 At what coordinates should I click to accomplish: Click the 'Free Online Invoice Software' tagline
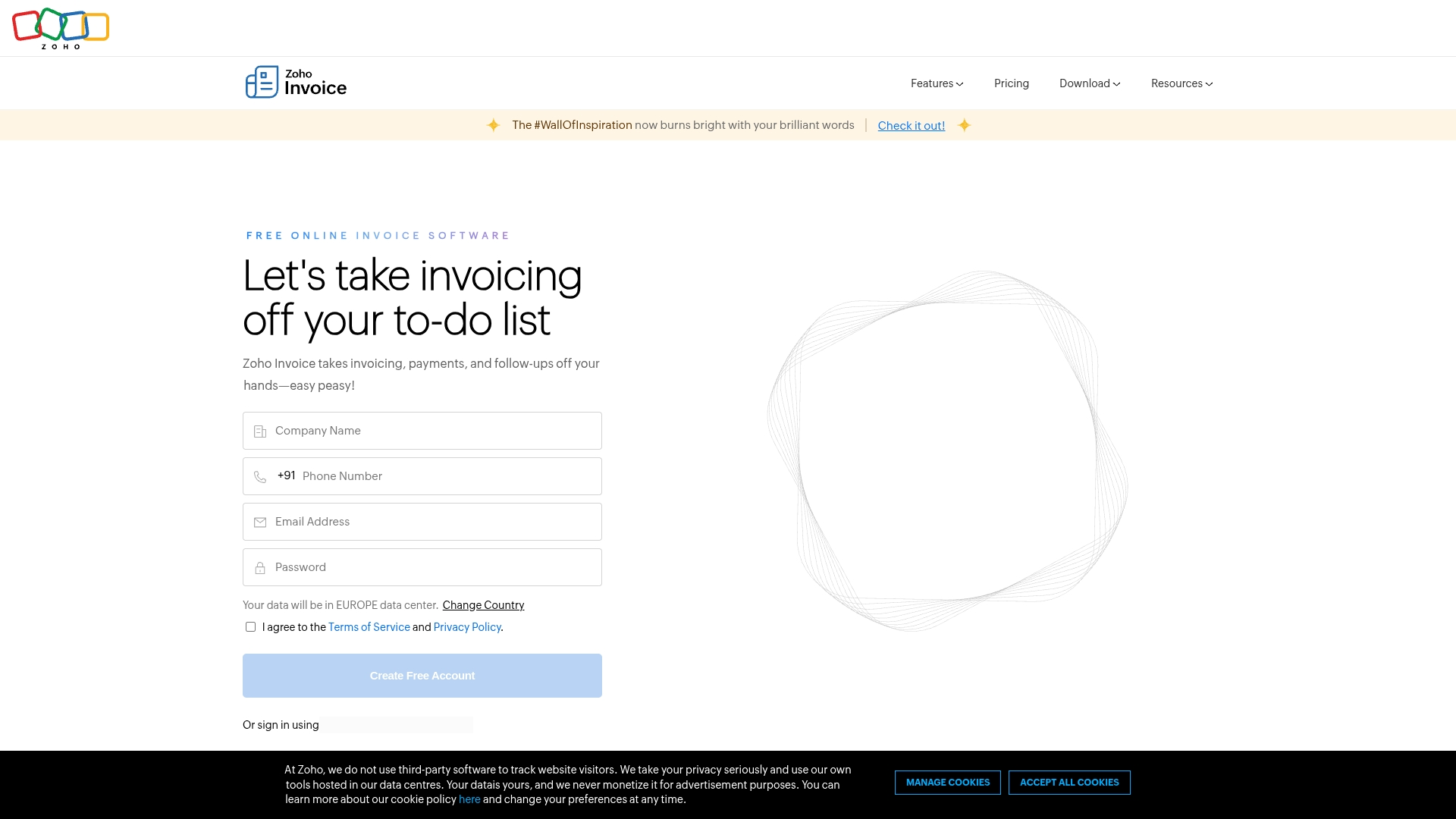pos(378,236)
